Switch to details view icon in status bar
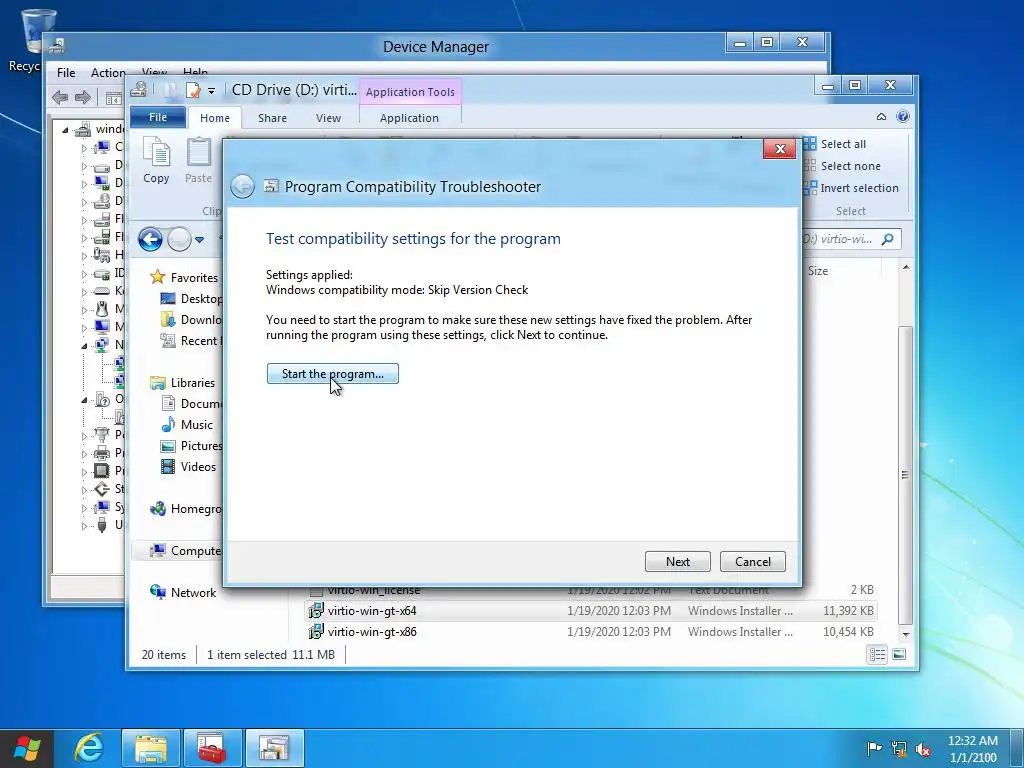 point(877,654)
